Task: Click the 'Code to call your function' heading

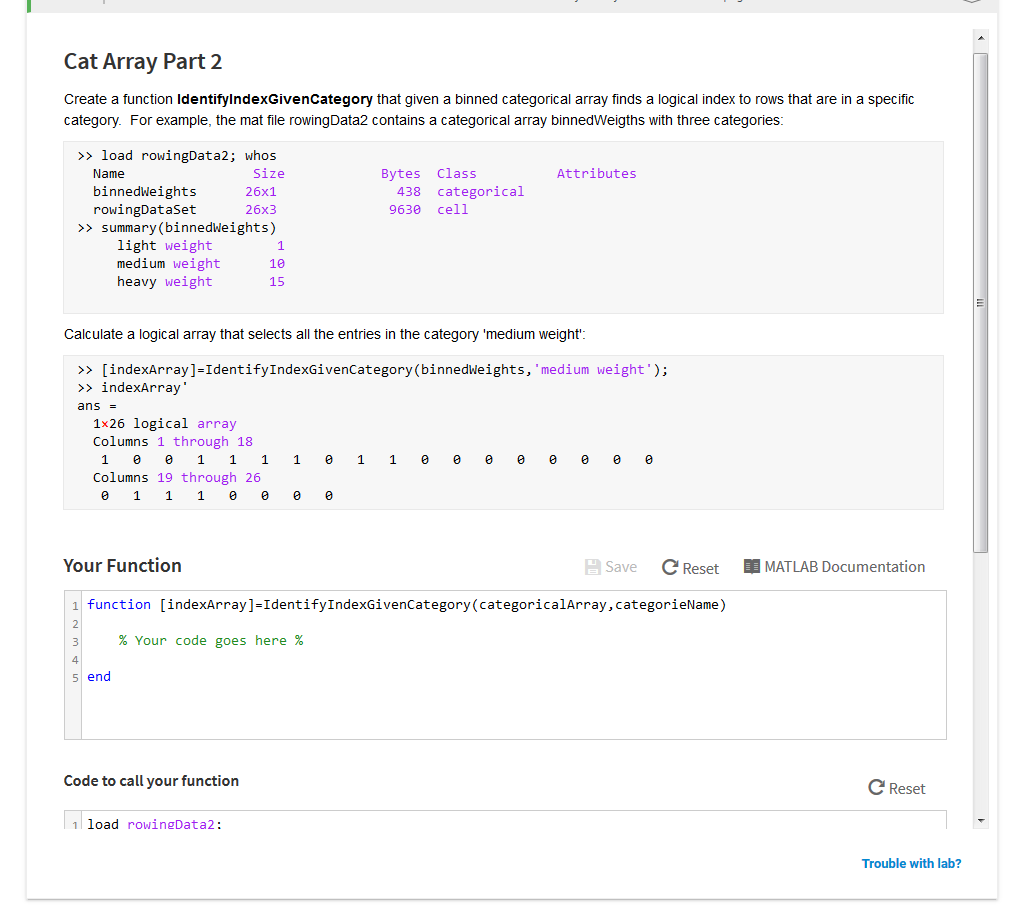Action: (151, 781)
